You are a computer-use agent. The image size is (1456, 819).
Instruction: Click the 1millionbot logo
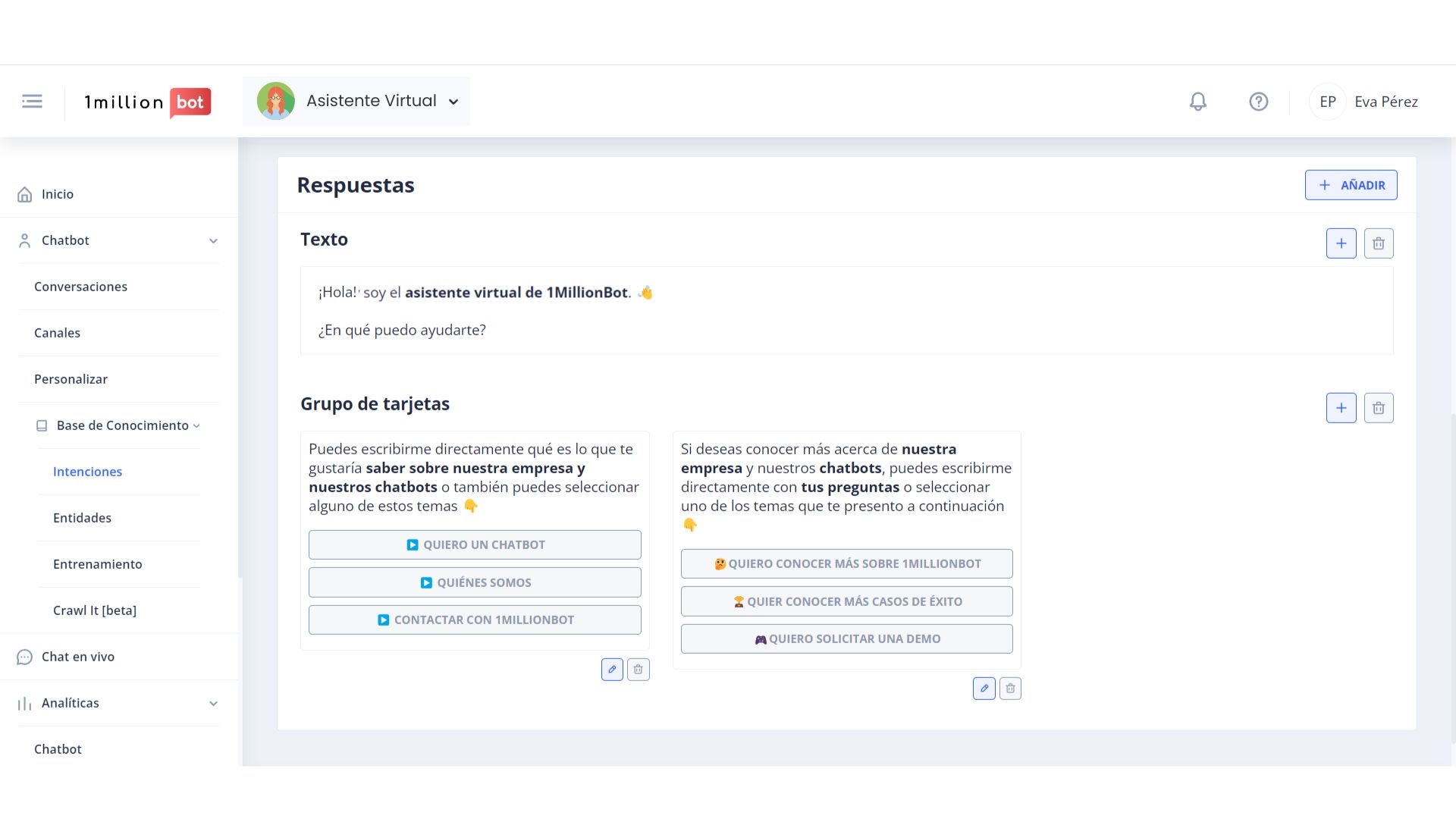pyautogui.click(x=148, y=102)
